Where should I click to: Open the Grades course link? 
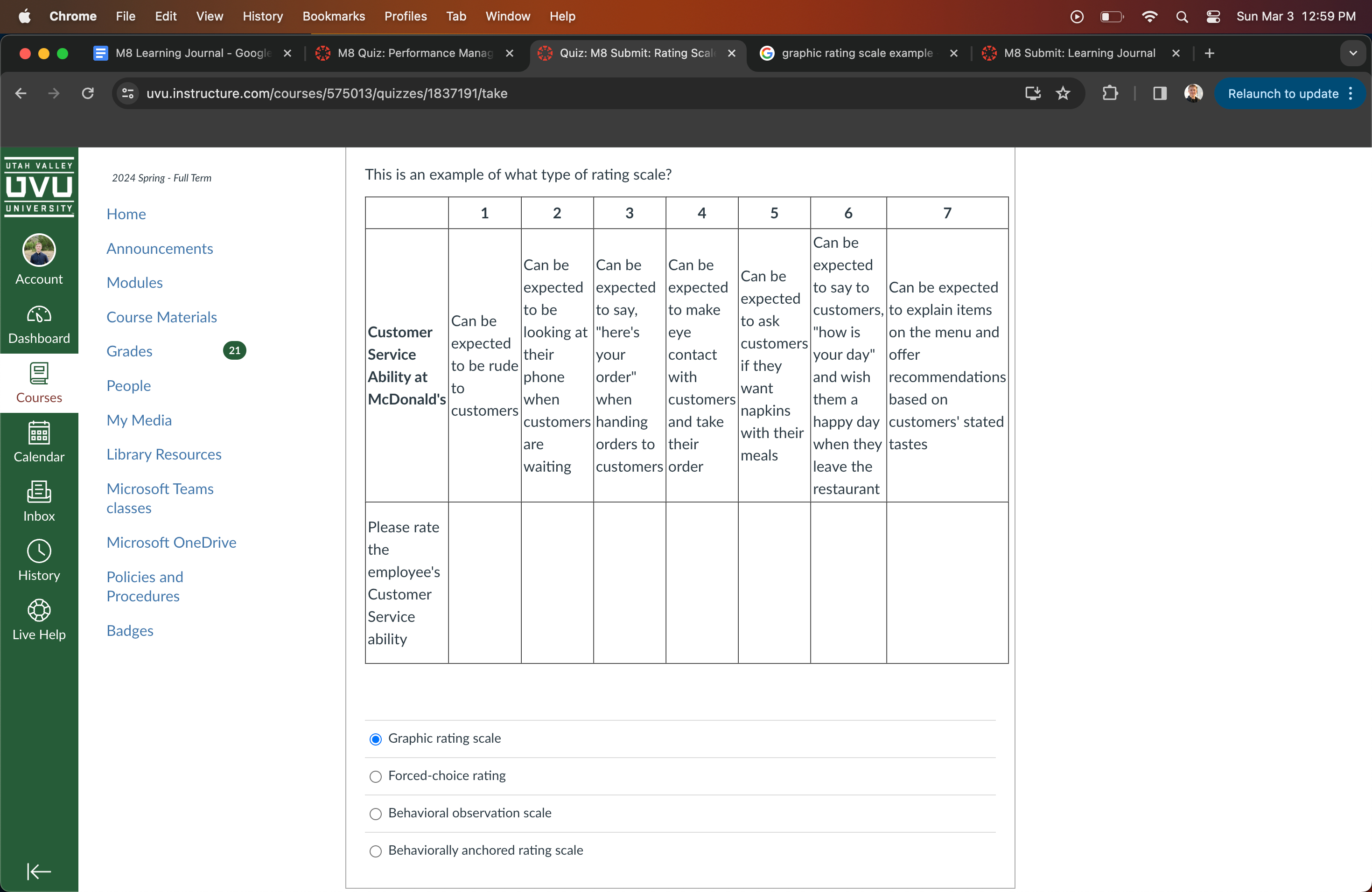click(x=129, y=351)
